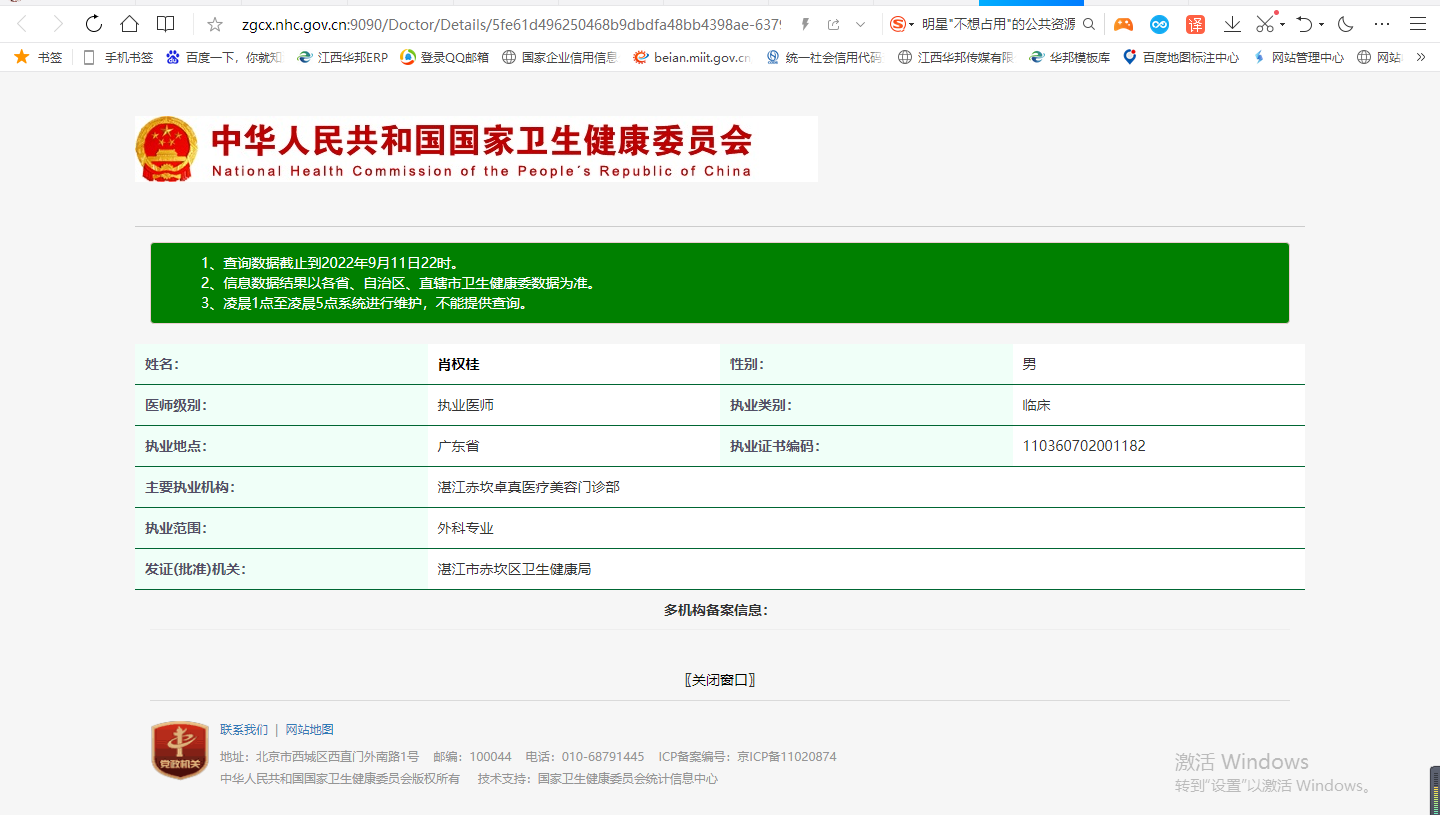
Task: Open the 百度地图标注中心 bookmark
Action: click(1181, 57)
